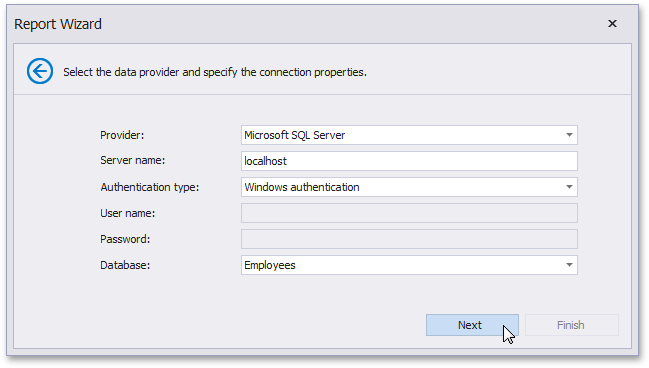Image resolution: width=649 pixels, height=368 pixels.
Task: Click the Next button
Action: (472, 325)
